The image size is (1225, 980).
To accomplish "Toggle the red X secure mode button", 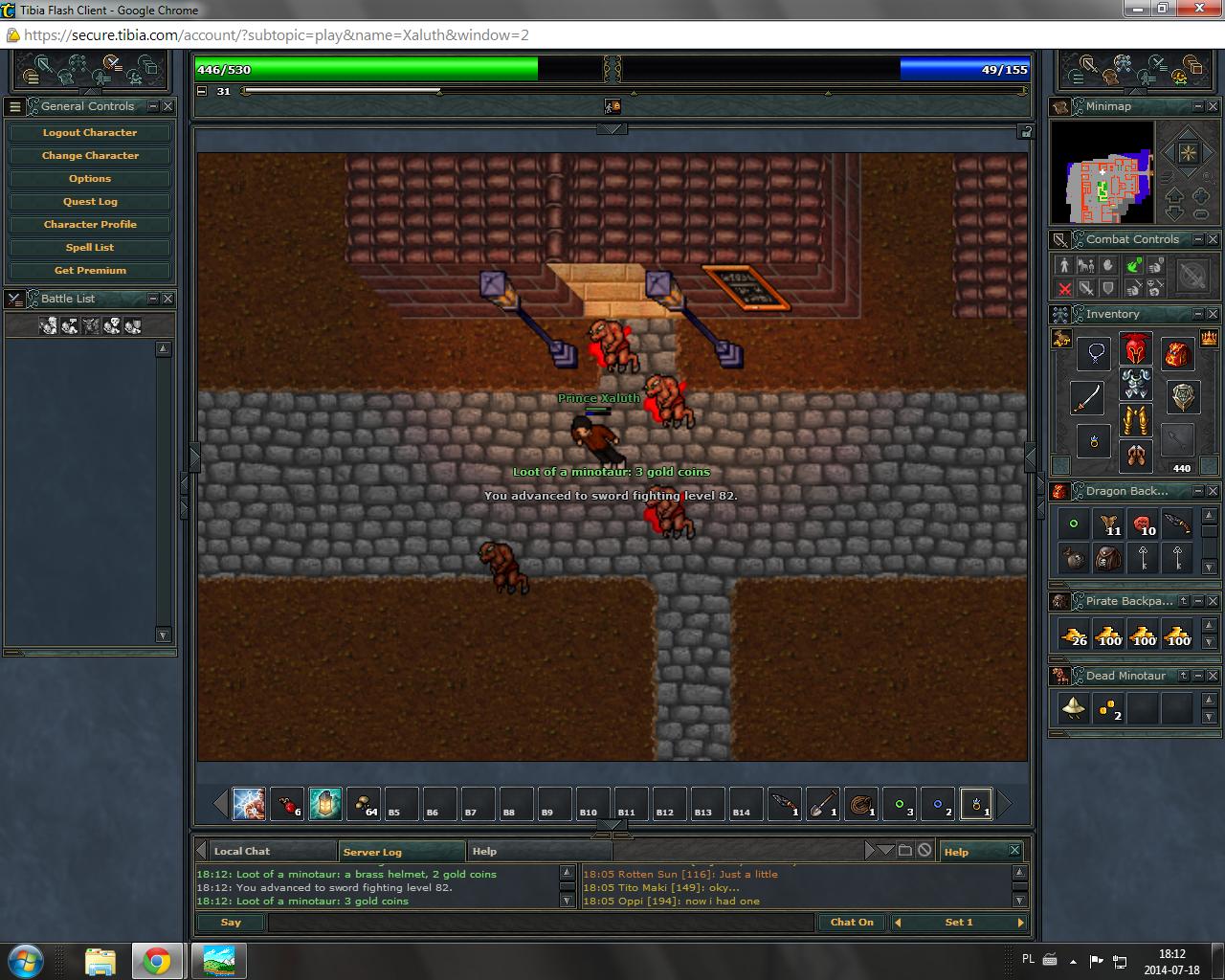I will pos(1064,287).
